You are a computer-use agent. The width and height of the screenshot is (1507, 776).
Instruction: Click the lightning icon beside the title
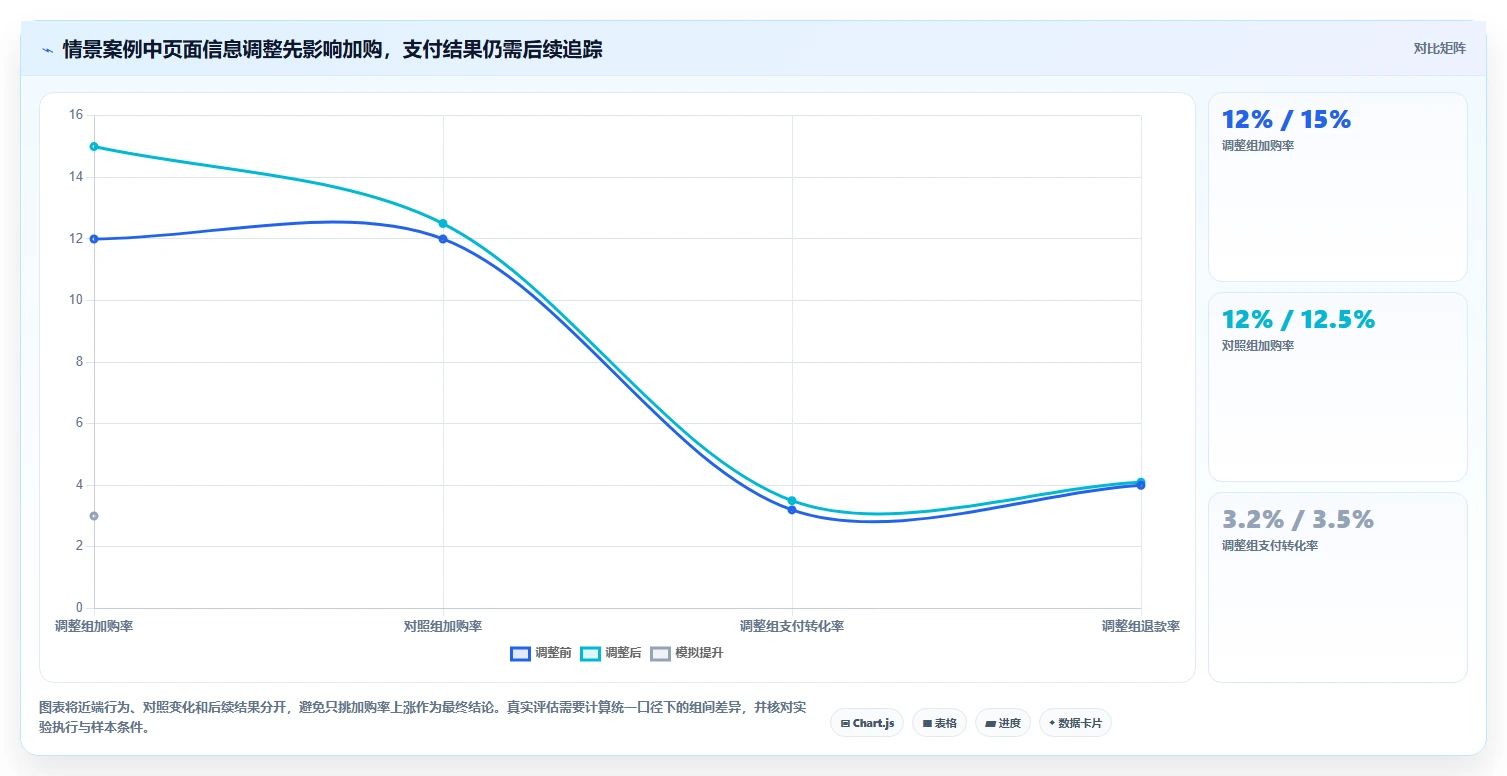[47, 50]
